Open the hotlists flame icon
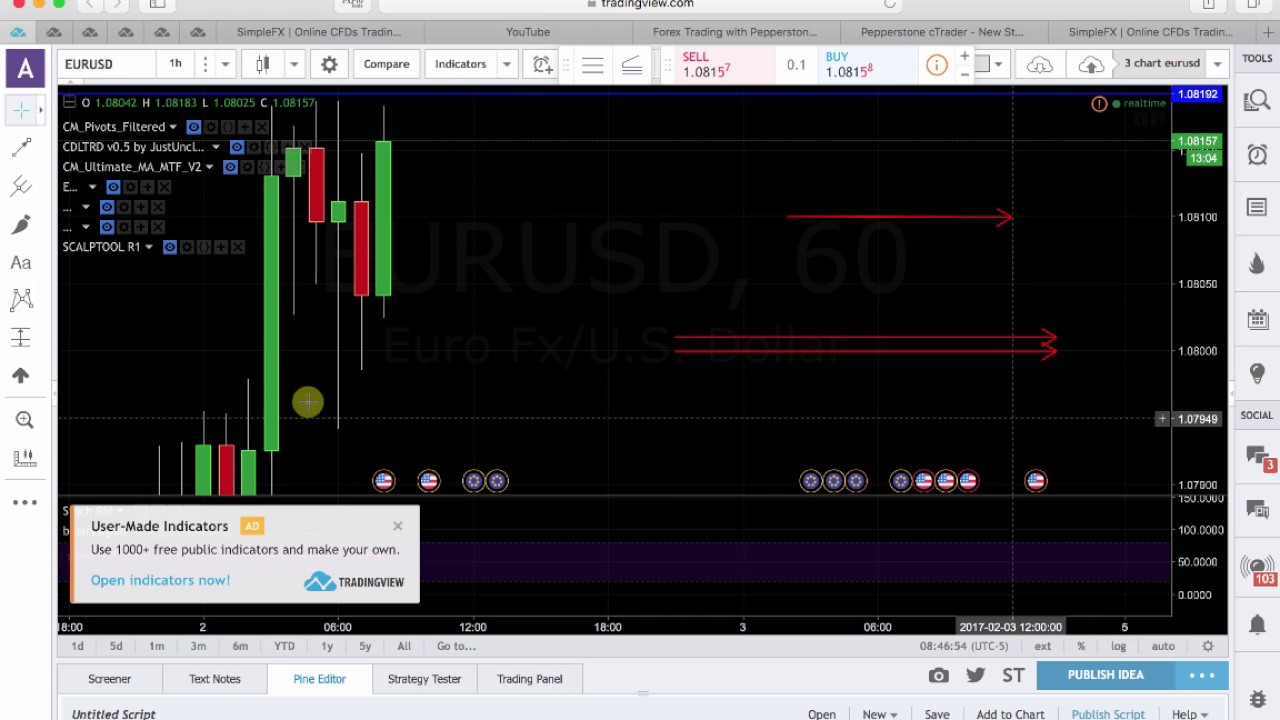The height and width of the screenshot is (720, 1280). pyautogui.click(x=1257, y=264)
